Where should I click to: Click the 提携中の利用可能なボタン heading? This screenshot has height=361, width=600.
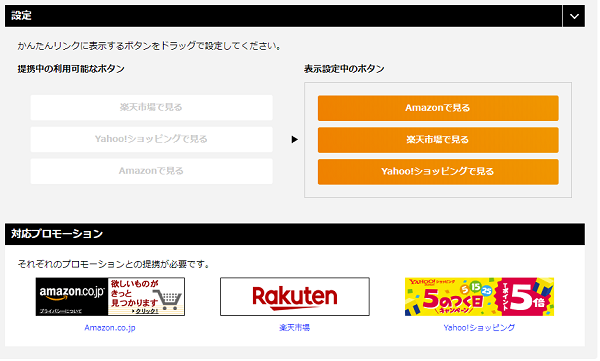pyautogui.click(x=72, y=69)
